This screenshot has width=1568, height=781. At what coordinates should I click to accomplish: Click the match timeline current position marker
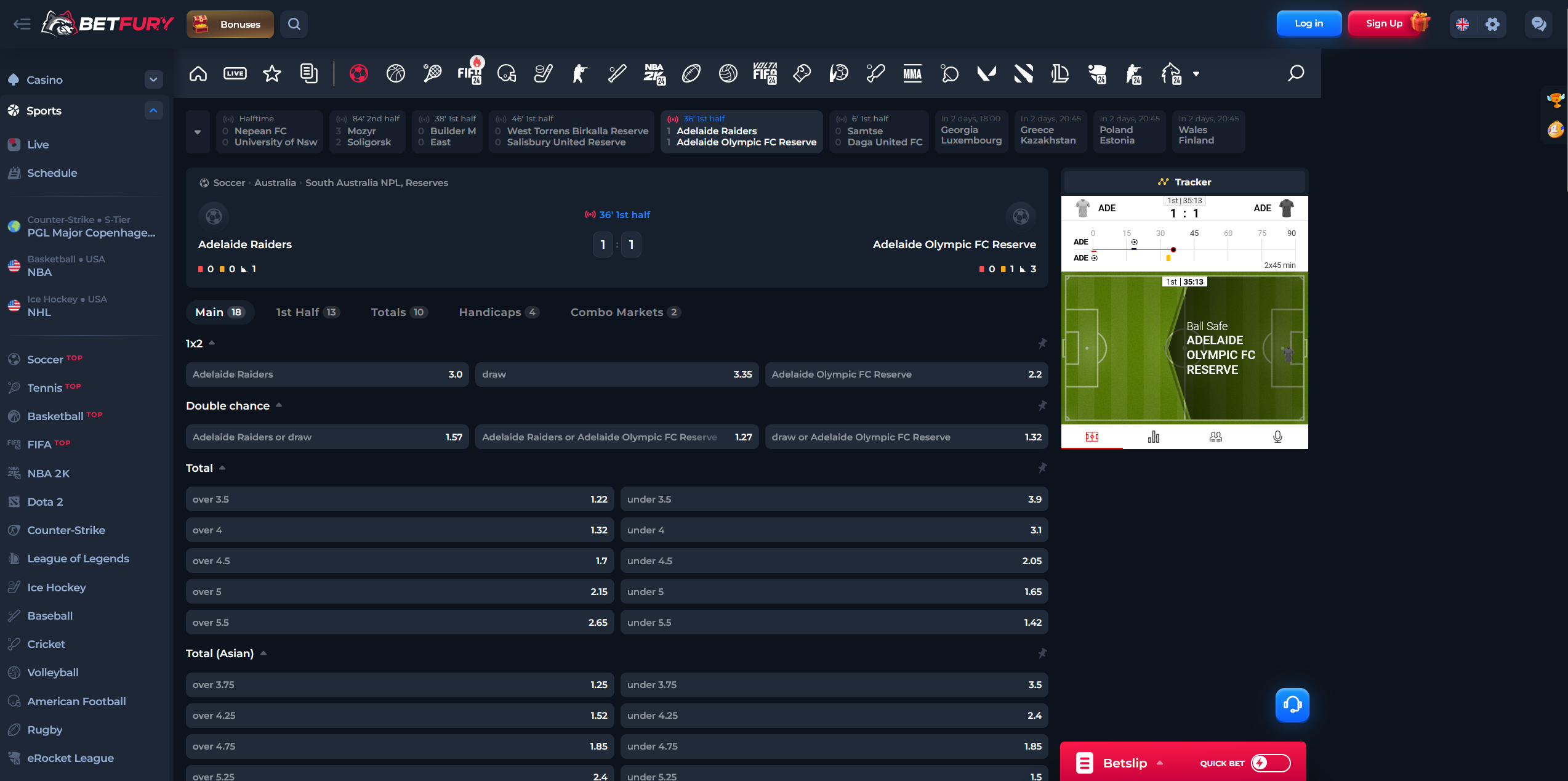[1173, 249]
